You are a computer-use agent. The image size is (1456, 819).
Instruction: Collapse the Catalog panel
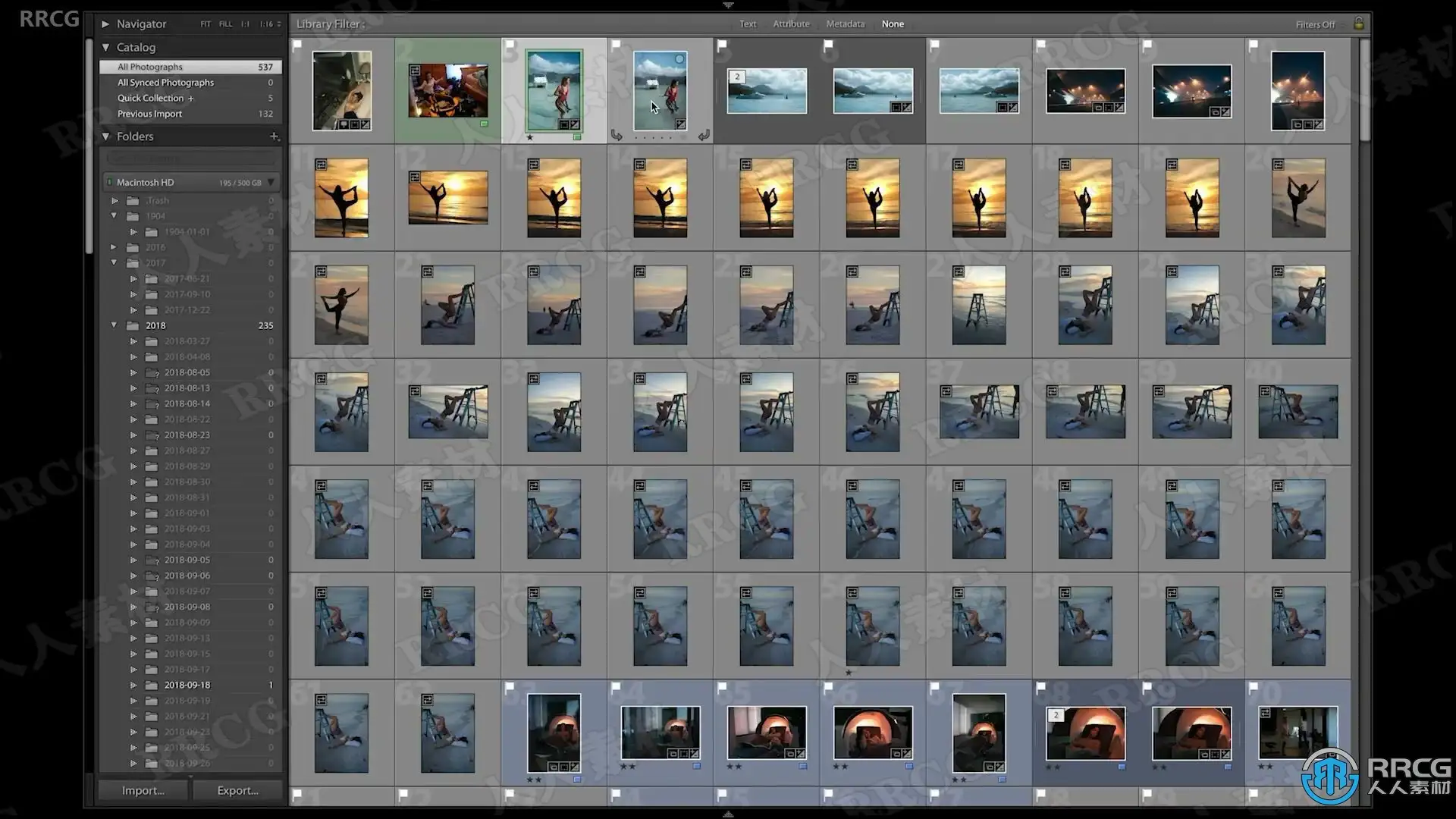[x=106, y=47]
